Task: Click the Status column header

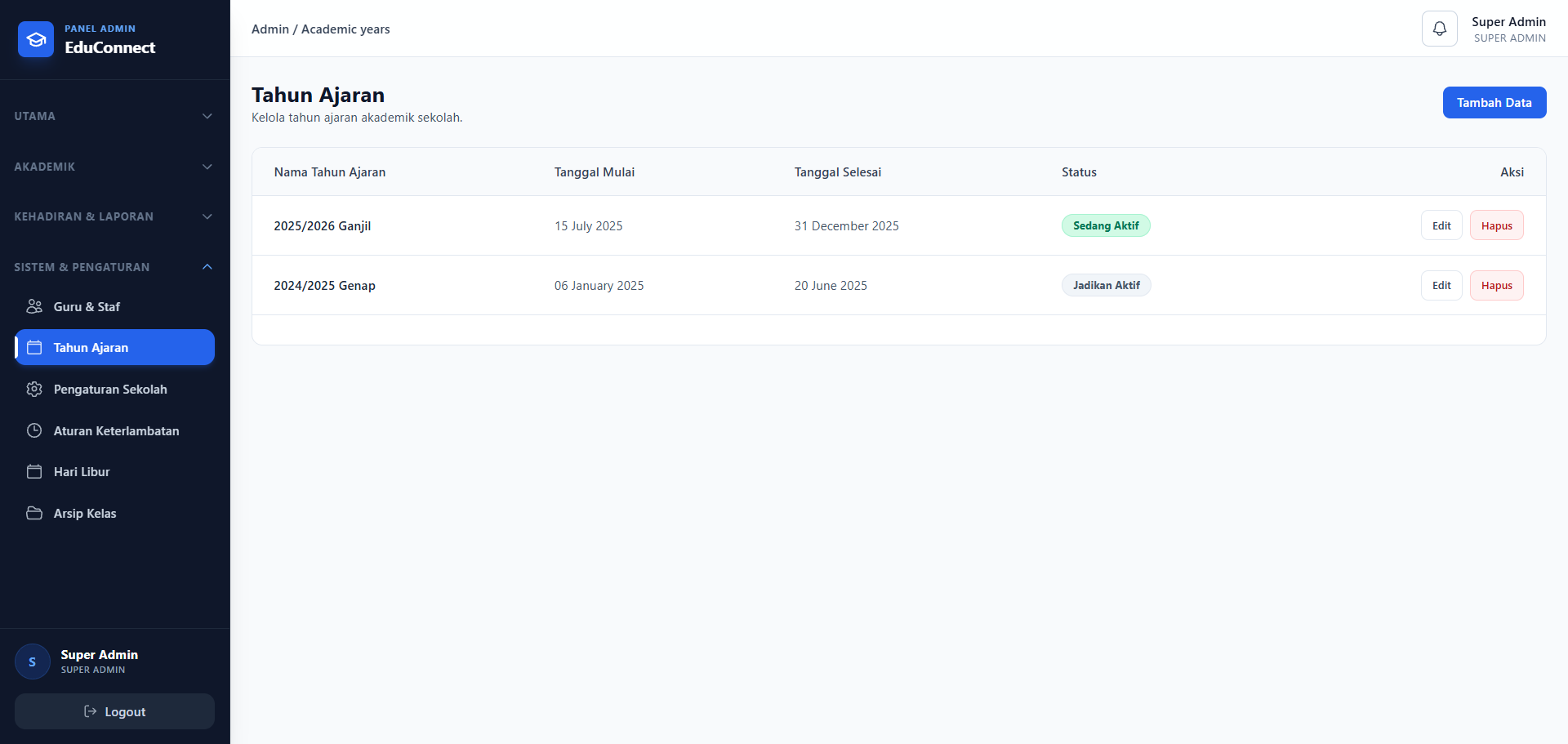Action: point(1079,172)
